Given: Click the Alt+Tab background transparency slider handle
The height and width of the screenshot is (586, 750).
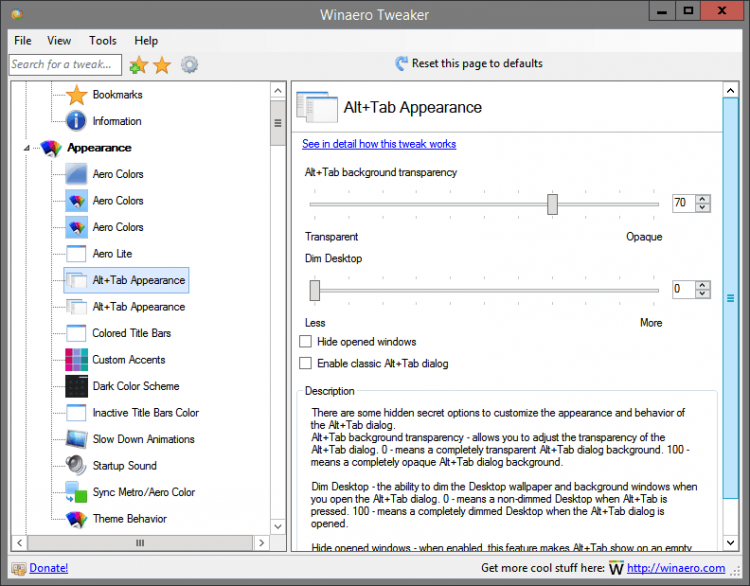Looking at the screenshot, I should (552, 204).
